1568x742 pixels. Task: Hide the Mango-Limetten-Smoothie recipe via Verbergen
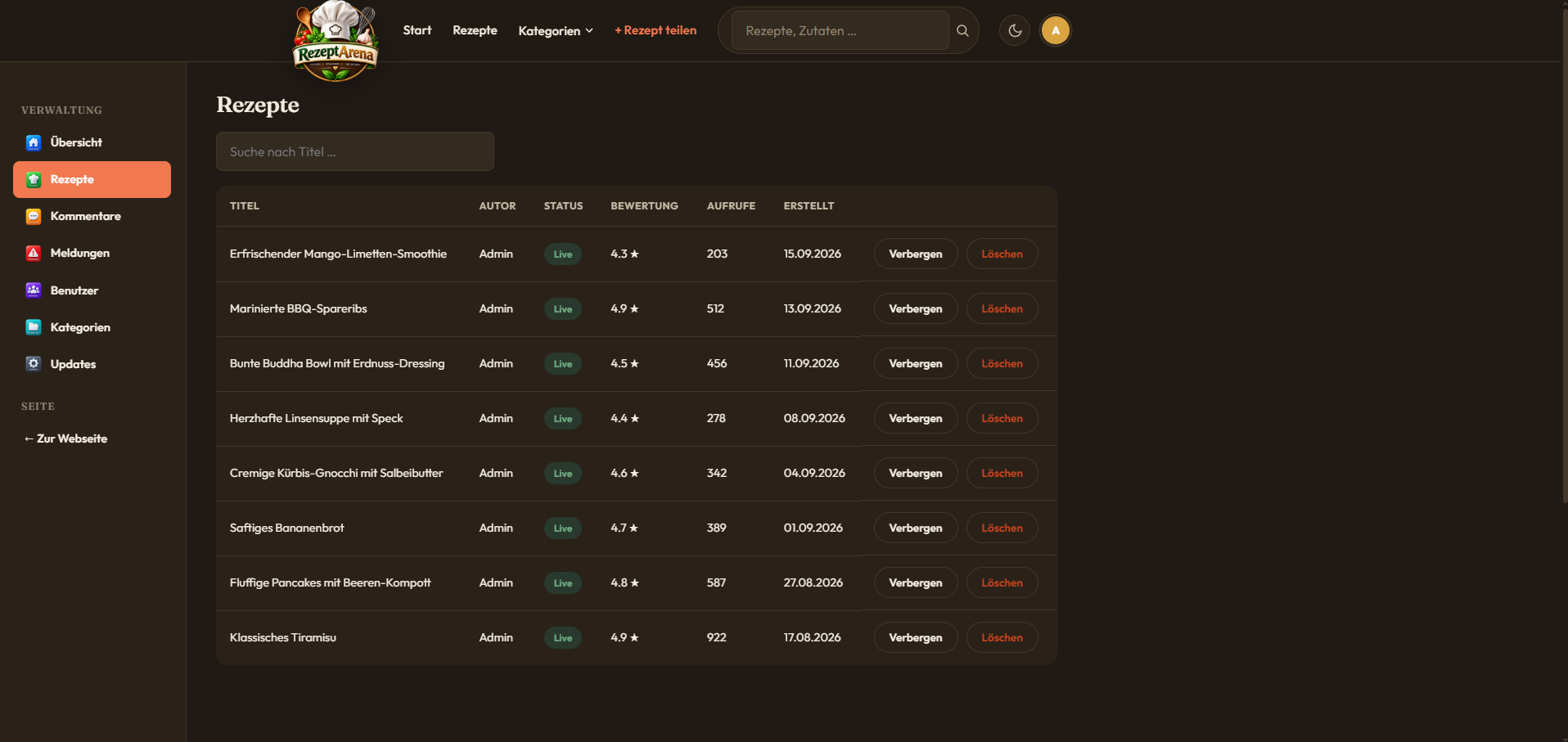click(916, 254)
